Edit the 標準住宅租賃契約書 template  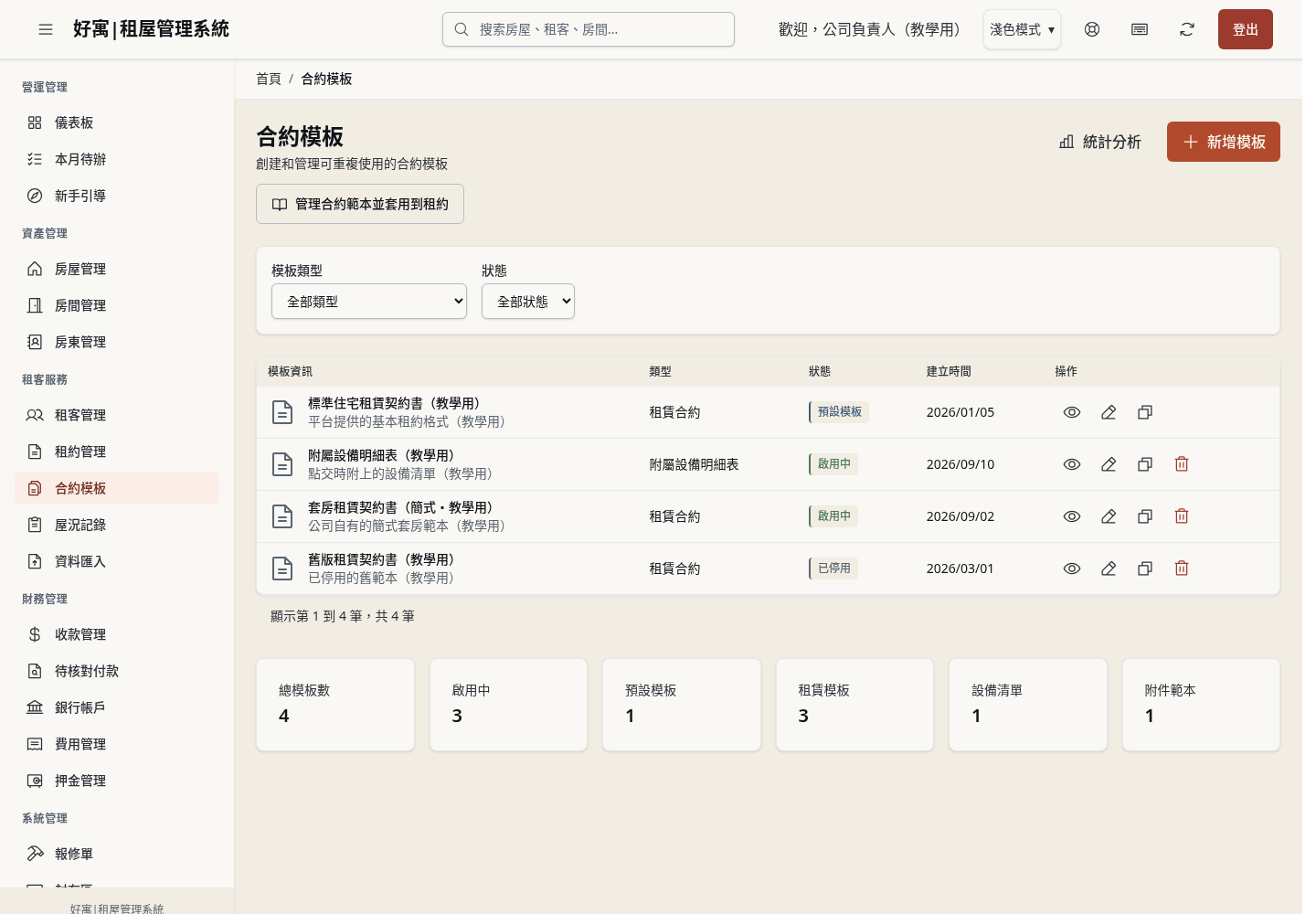tap(1109, 412)
